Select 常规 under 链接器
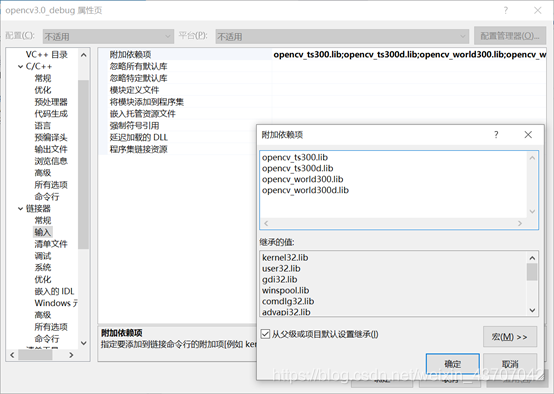The width and height of the screenshot is (554, 394). coord(43,220)
